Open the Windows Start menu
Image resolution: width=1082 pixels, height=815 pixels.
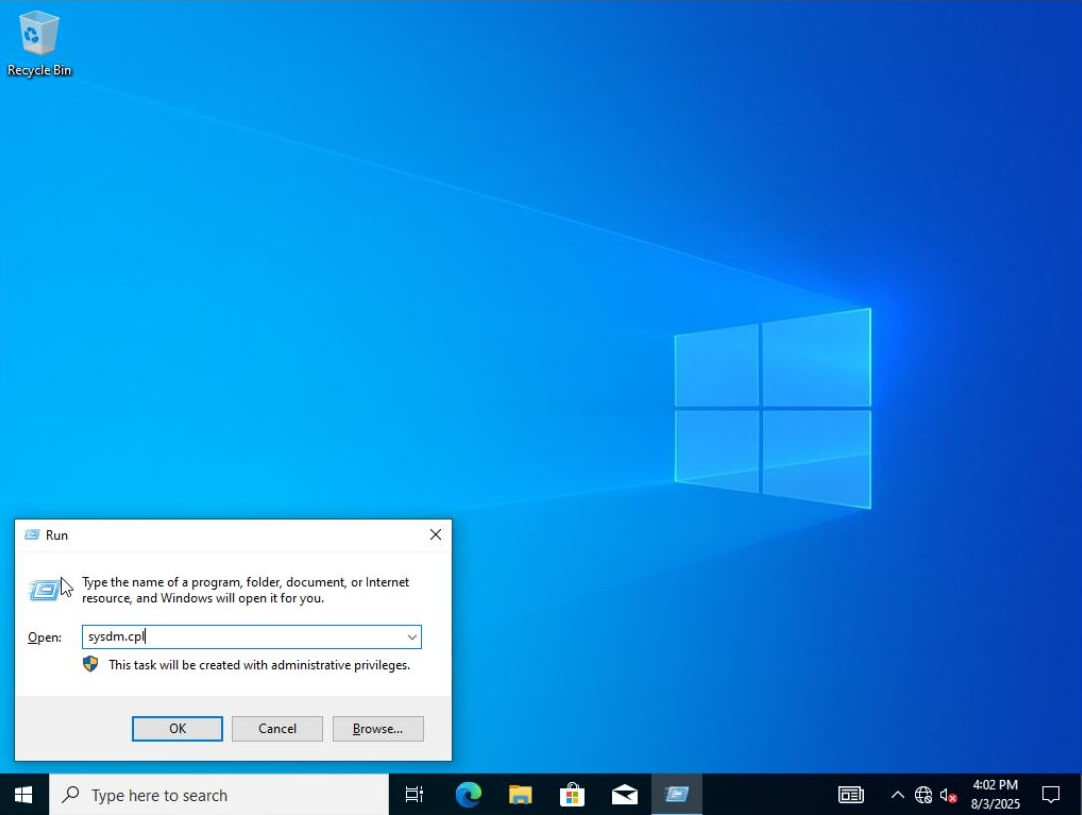pos(23,795)
